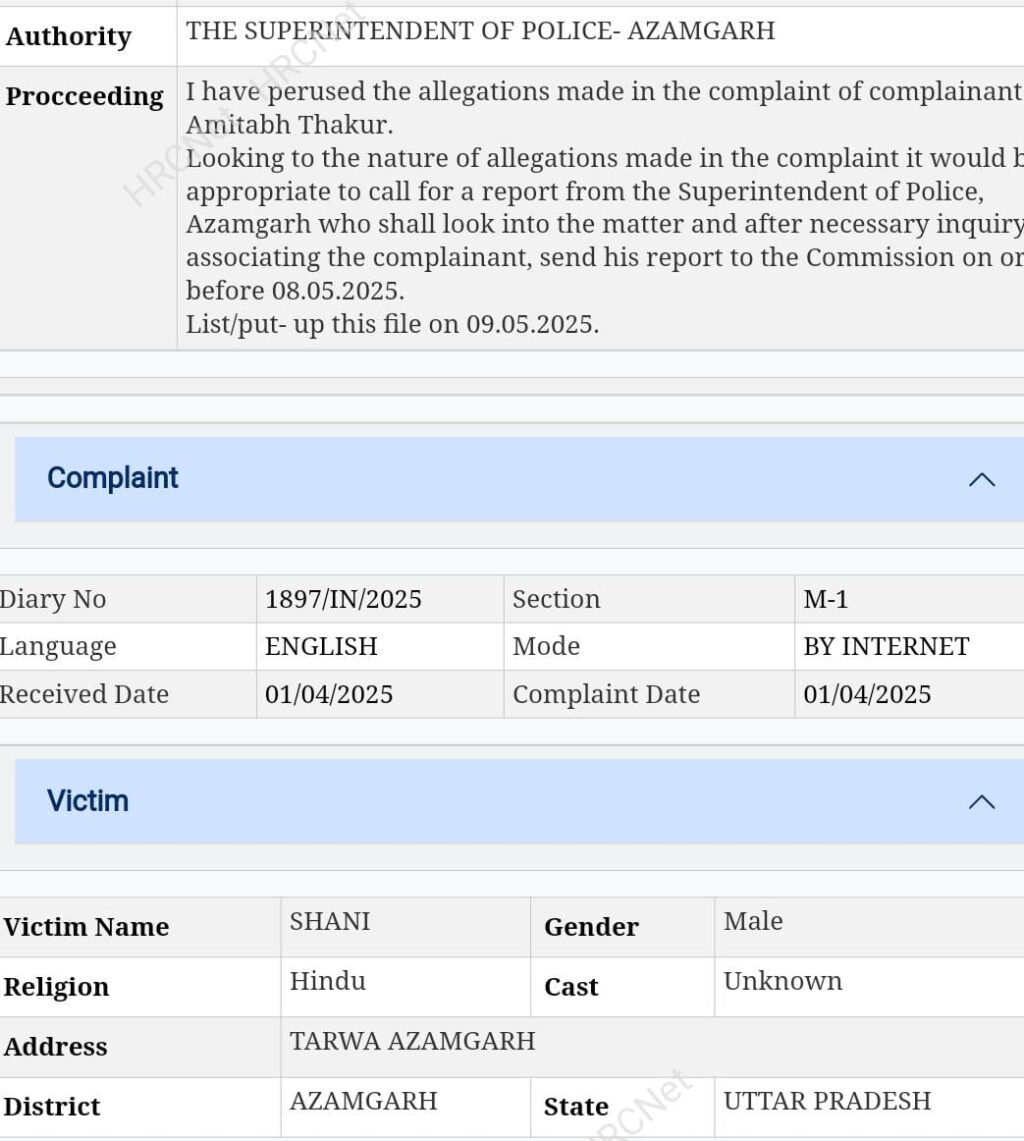The width and height of the screenshot is (1024, 1141).
Task: Select the Unknown cast value
Action: [783, 982]
